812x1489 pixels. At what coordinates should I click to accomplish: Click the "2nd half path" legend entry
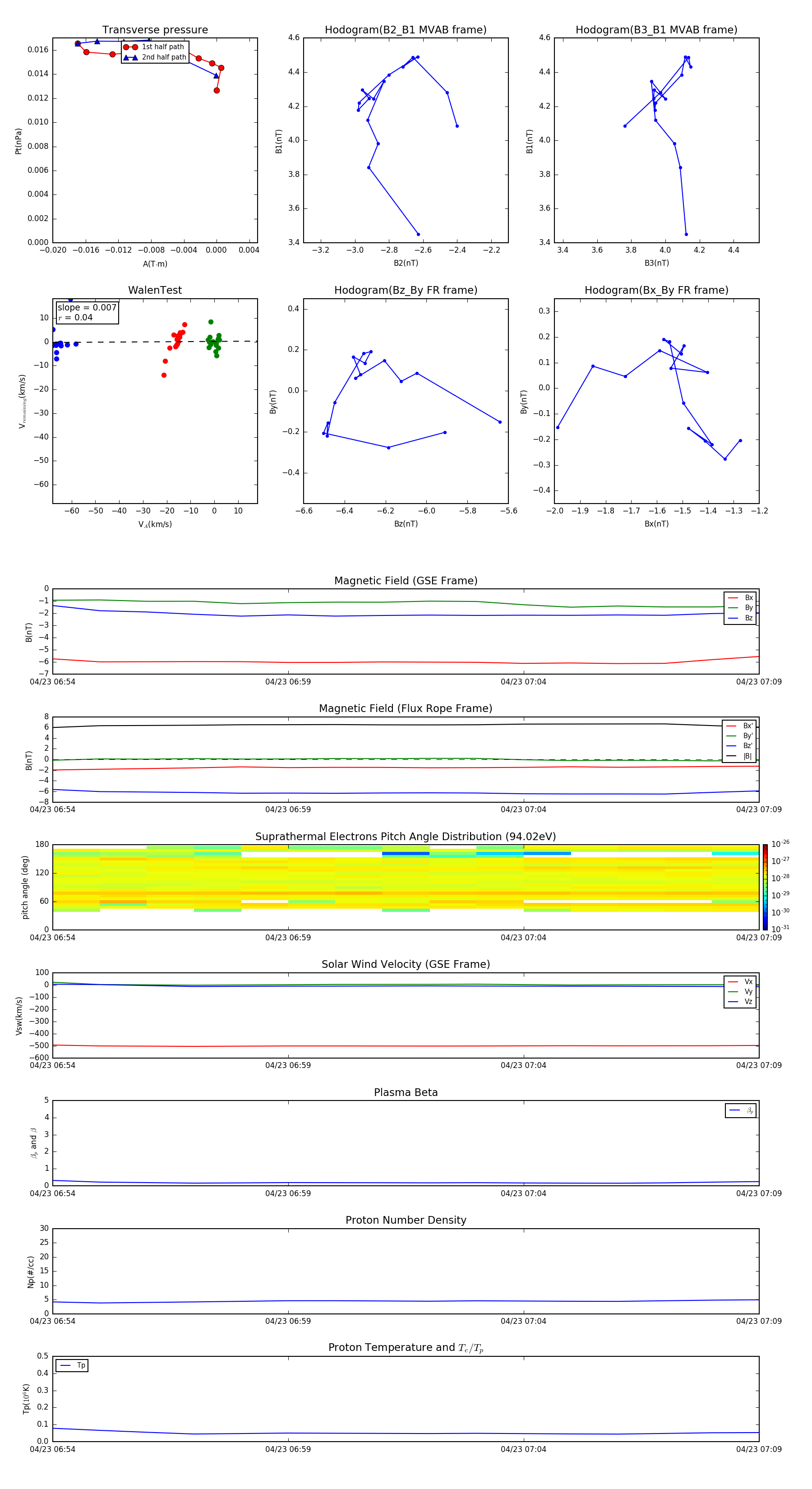[x=154, y=57]
